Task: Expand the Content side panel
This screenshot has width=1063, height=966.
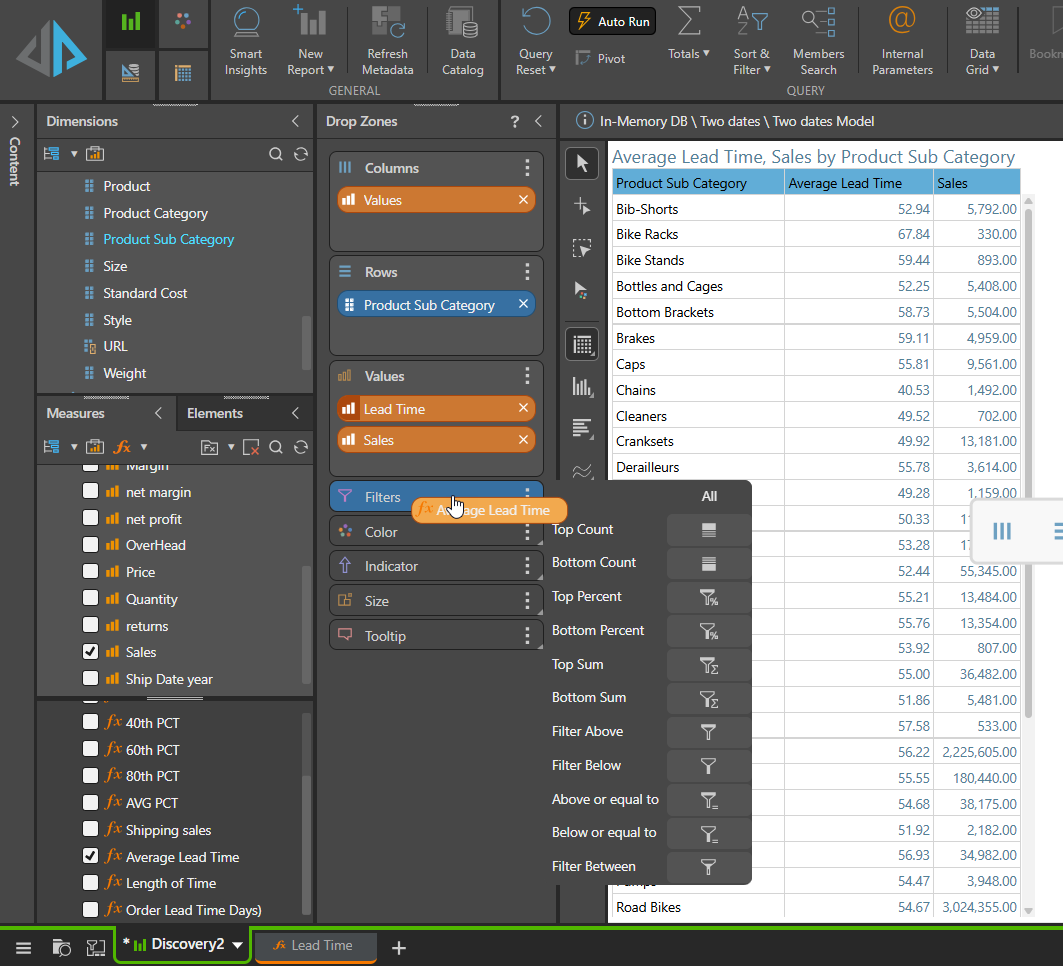Action: click(x=15, y=122)
